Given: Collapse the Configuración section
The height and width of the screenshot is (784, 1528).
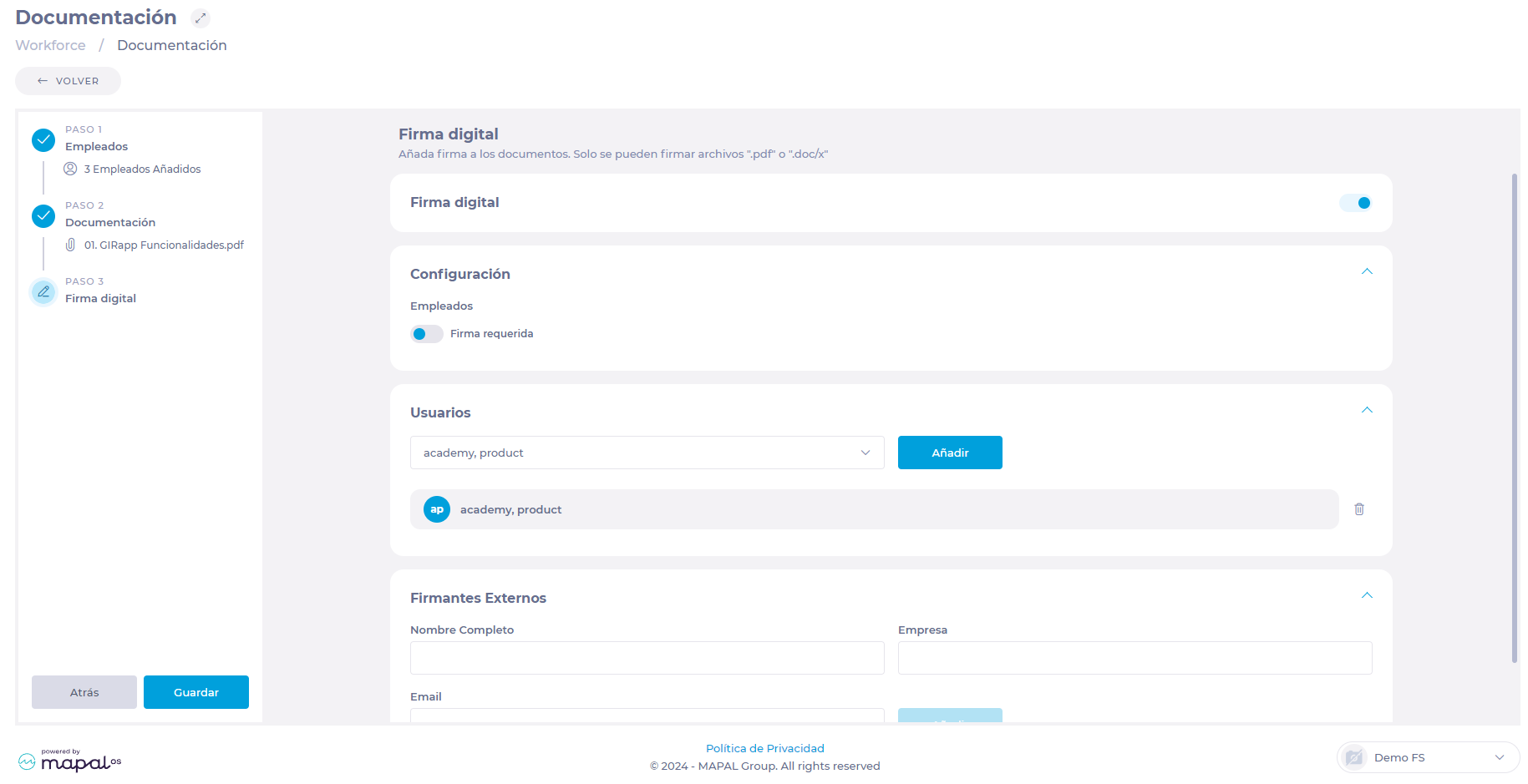Looking at the screenshot, I should [x=1367, y=272].
